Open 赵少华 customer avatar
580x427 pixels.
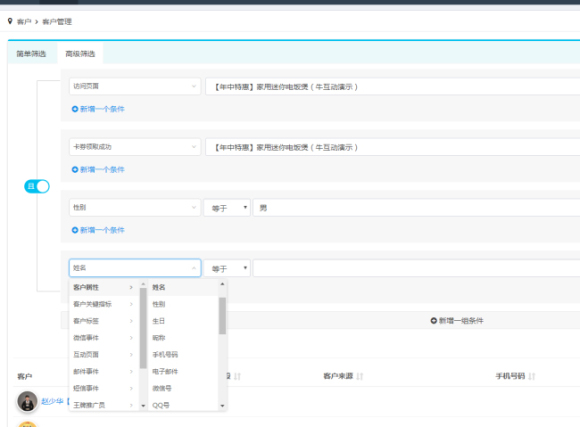pyautogui.click(x=27, y=401)
